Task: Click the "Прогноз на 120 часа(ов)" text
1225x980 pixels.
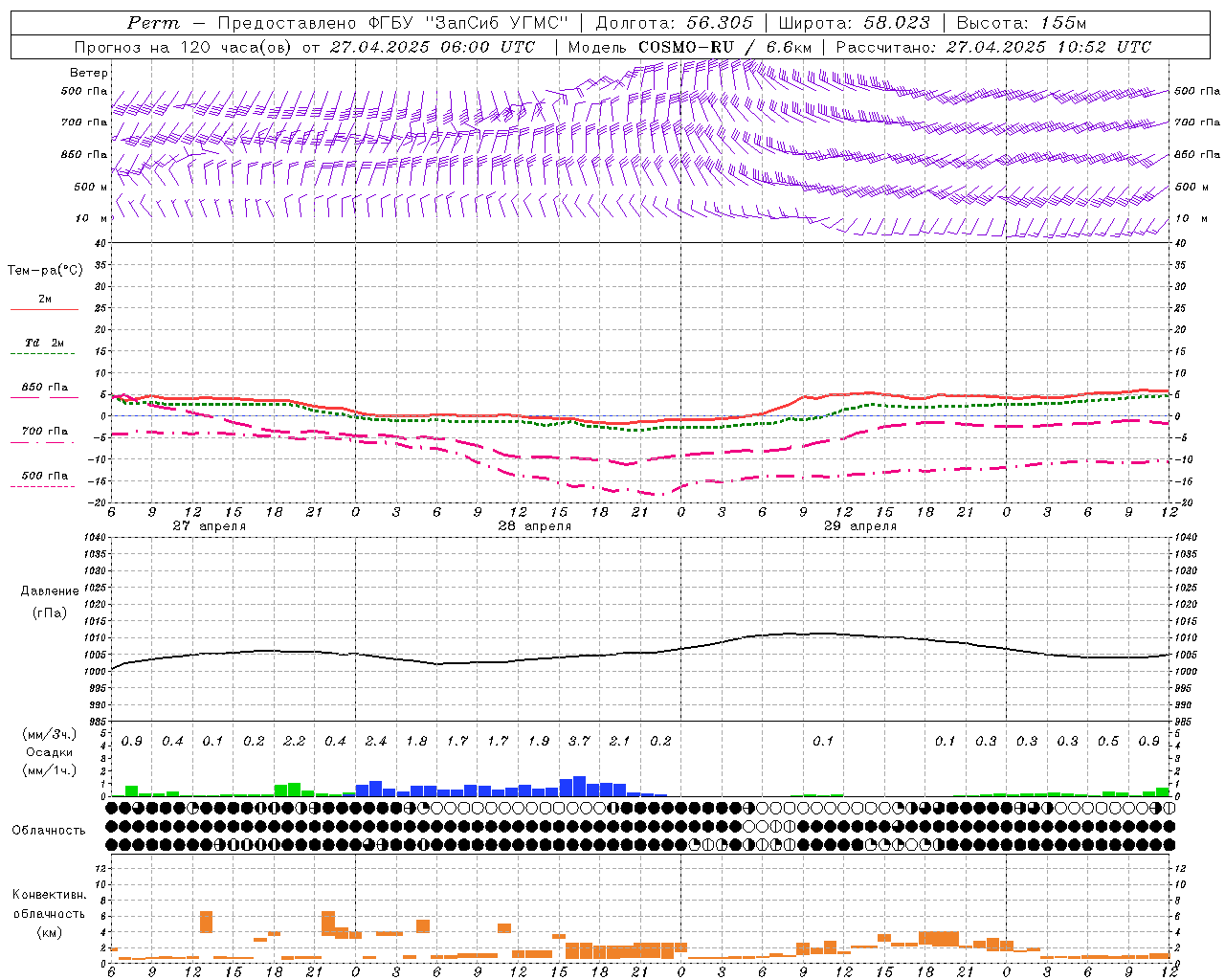Action: pyautogui.click(x=185, y=47)
